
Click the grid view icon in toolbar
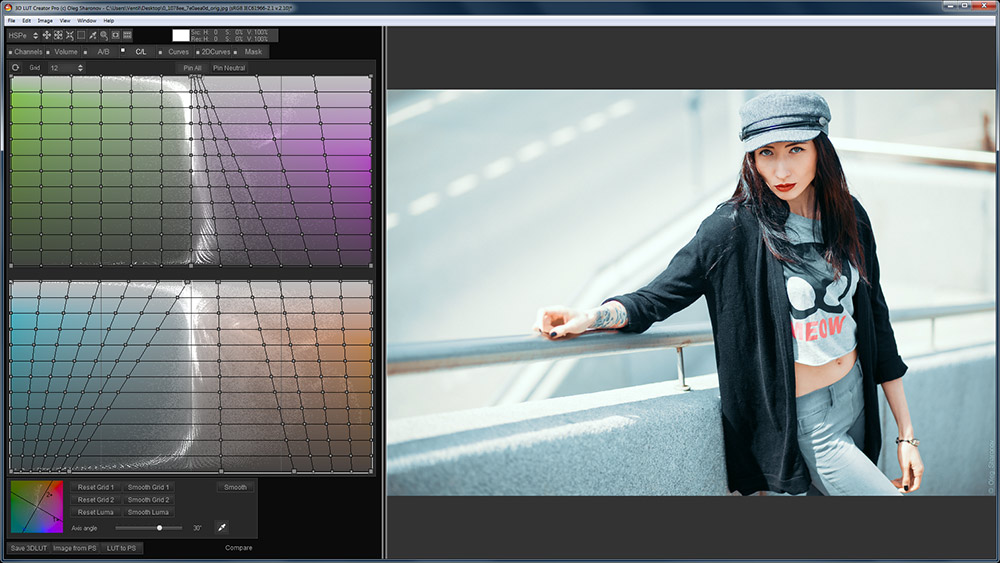point(127,35)
